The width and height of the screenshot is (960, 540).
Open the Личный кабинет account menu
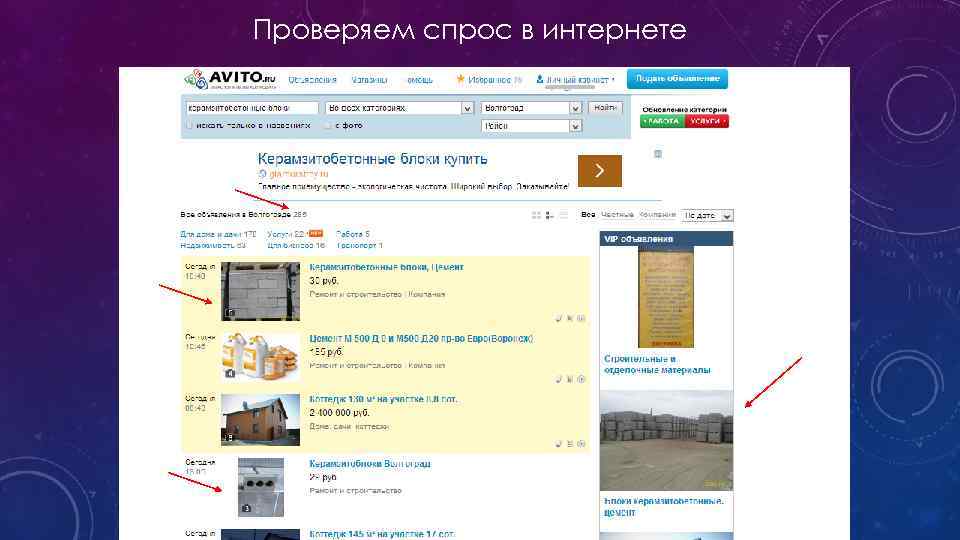[575, 80]
